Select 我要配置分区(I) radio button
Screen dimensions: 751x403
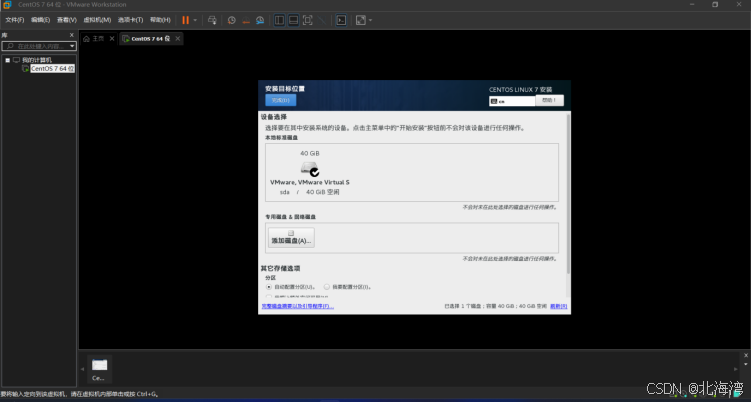pyautogui.click(x=327, y=287)
